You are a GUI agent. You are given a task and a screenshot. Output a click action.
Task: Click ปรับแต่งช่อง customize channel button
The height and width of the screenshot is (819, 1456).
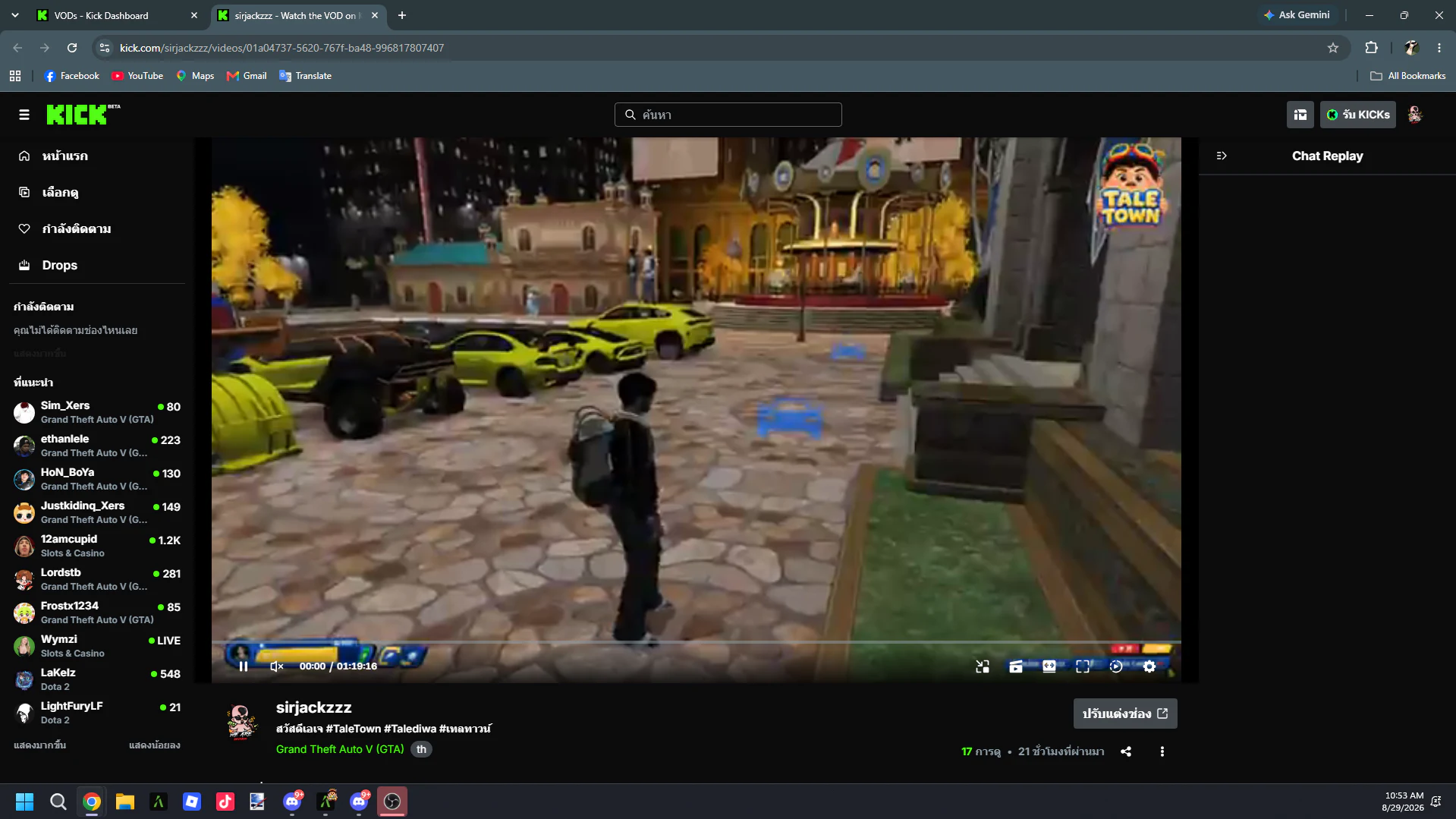click(1125, 713)
